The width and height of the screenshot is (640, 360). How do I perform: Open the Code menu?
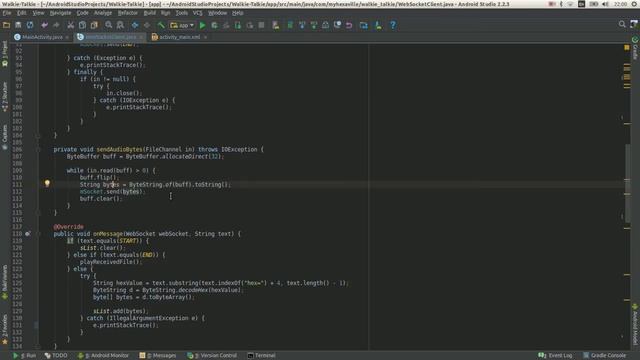(x=82, y=13)
